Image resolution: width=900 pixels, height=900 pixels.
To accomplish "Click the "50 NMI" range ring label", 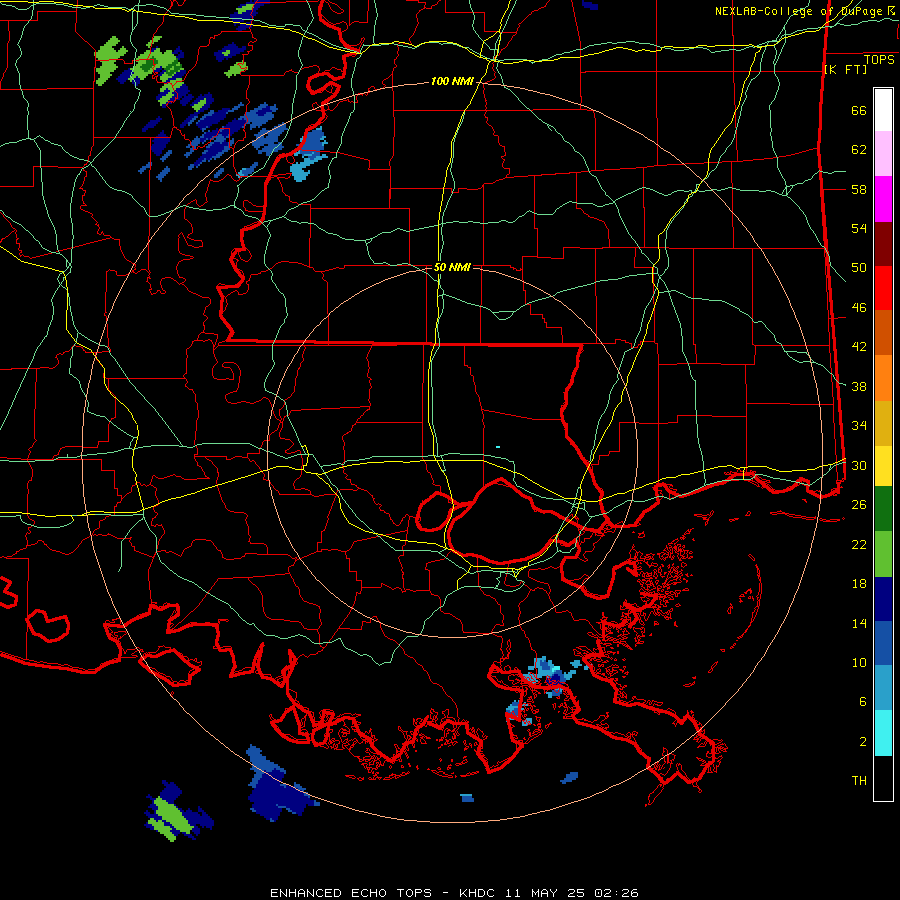I will tap(452, 267).
